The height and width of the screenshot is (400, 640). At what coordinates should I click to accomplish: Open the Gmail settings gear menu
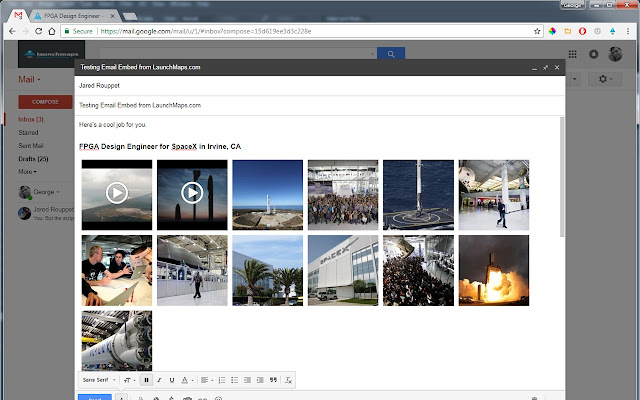coord(605,79)
